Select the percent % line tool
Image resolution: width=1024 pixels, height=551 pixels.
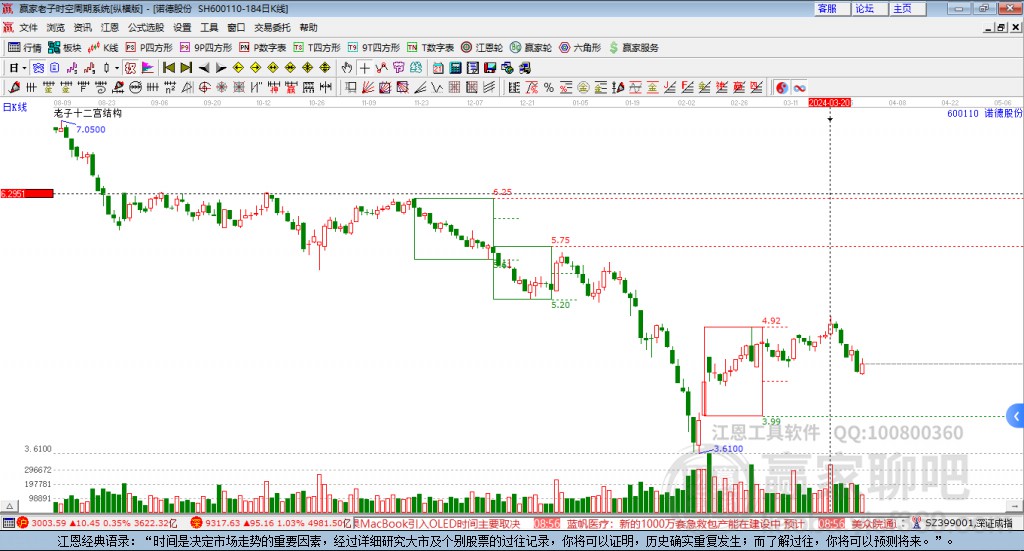[x=549, y=87]
